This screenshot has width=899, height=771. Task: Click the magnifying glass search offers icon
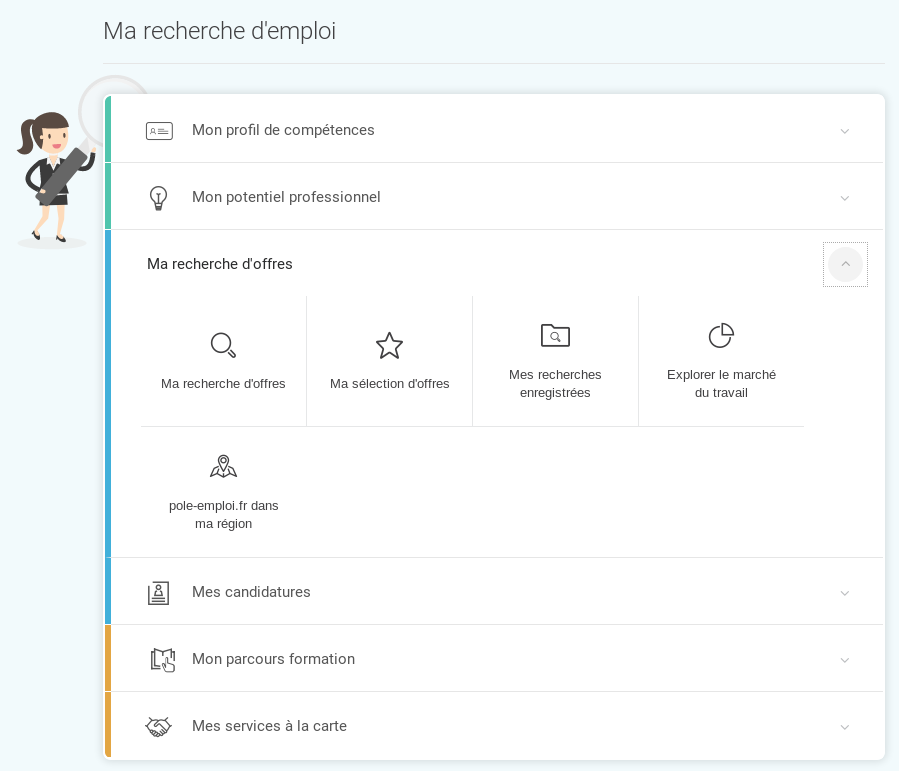[x=223, y=345]
